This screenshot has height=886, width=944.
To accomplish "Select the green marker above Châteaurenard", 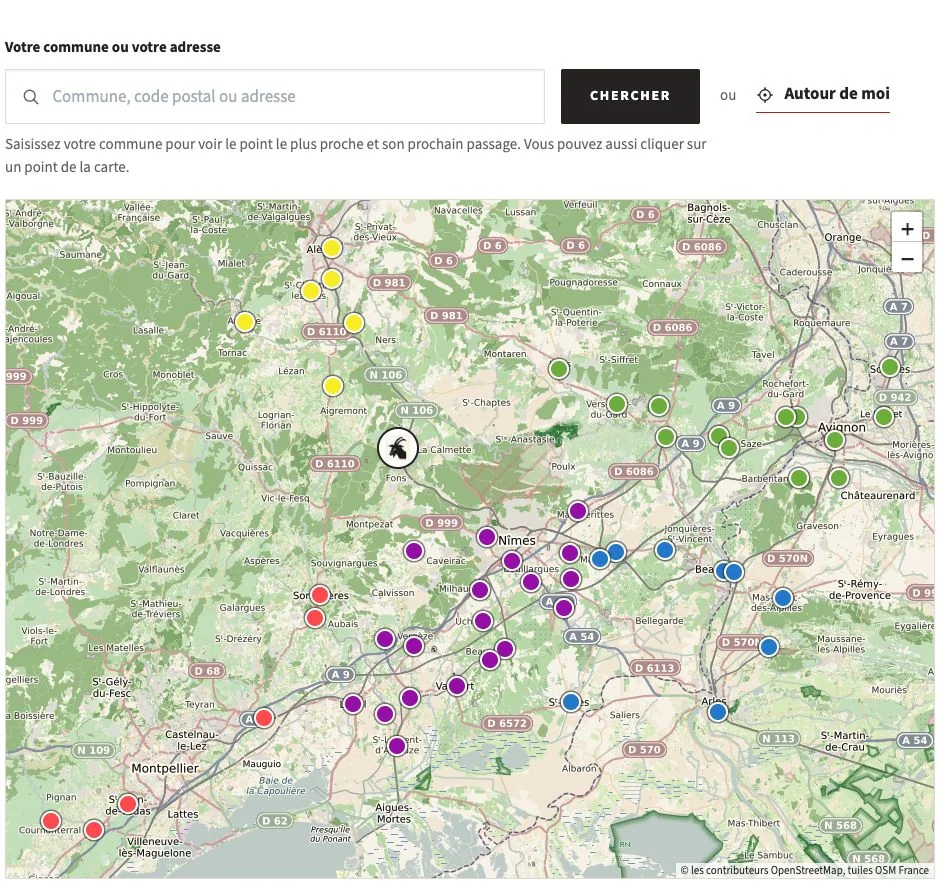I will 839,479.
